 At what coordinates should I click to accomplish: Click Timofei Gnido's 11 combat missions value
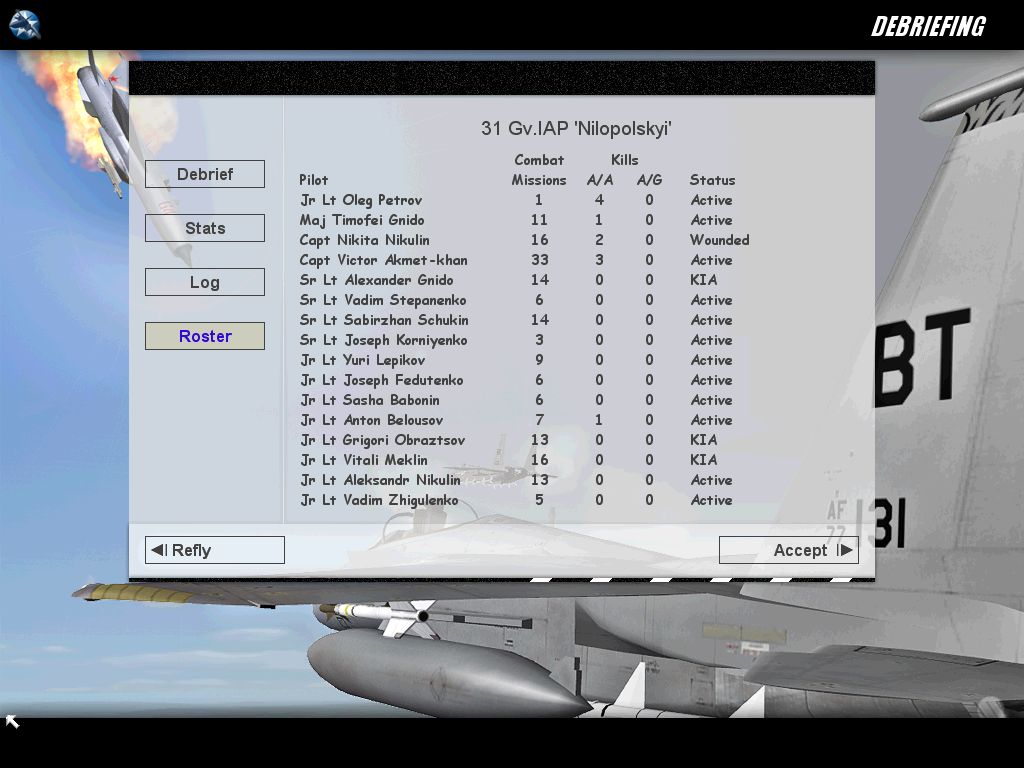539,220
